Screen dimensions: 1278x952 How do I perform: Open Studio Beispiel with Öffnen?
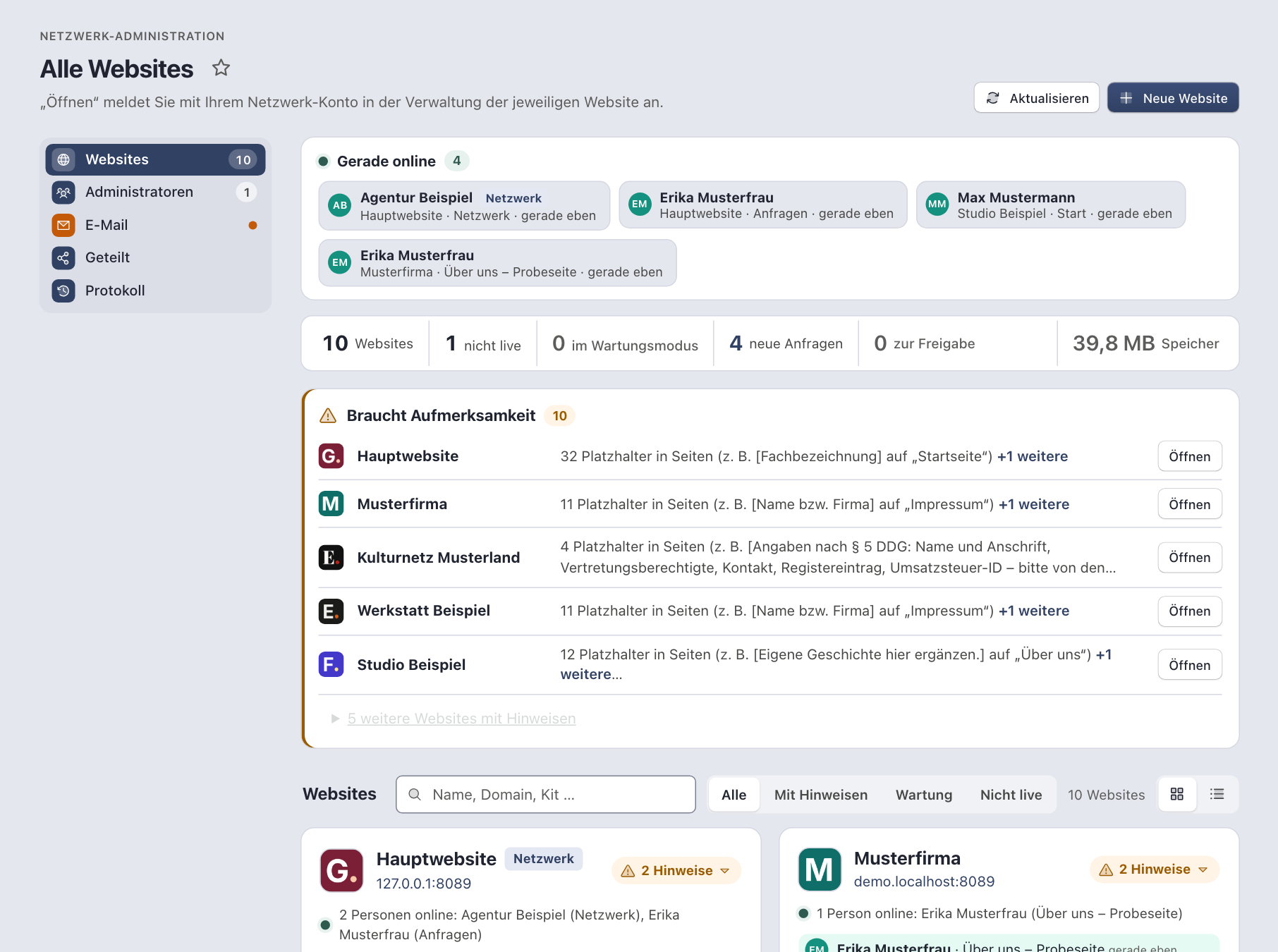click(1190, 665)
